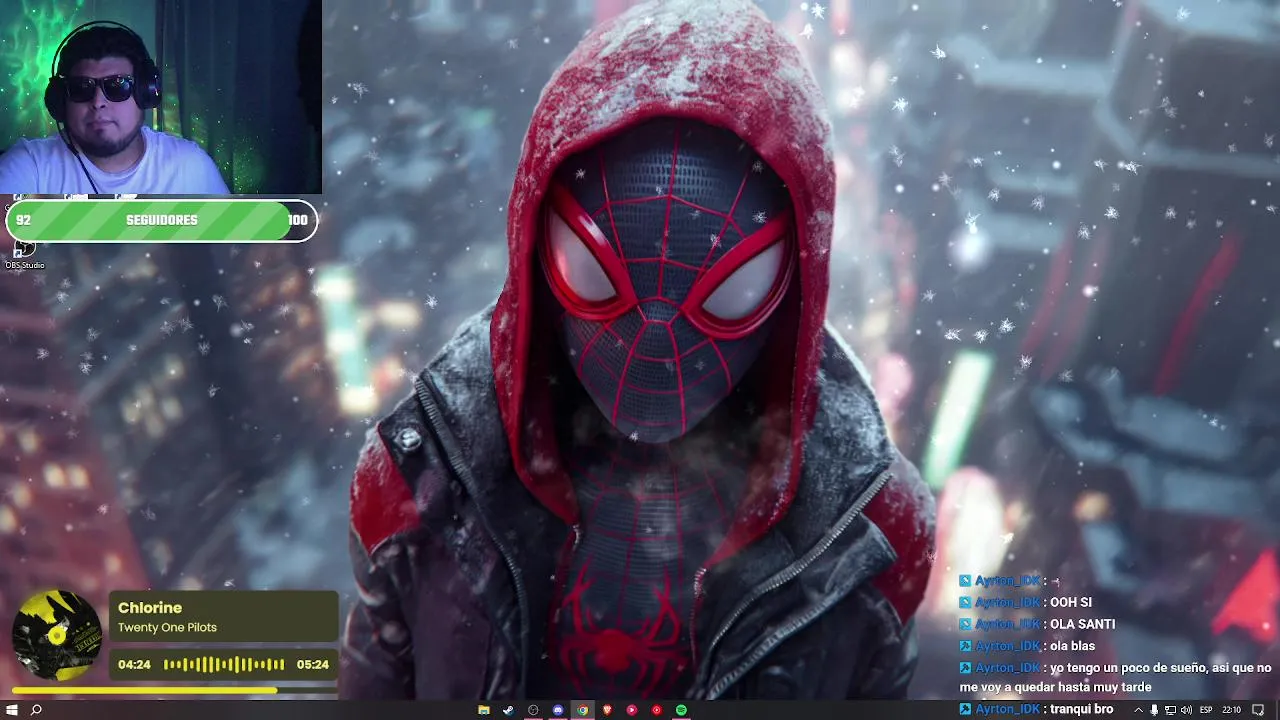
Task: Click the chat message OLA SANTI
Action: (1082, 624)
